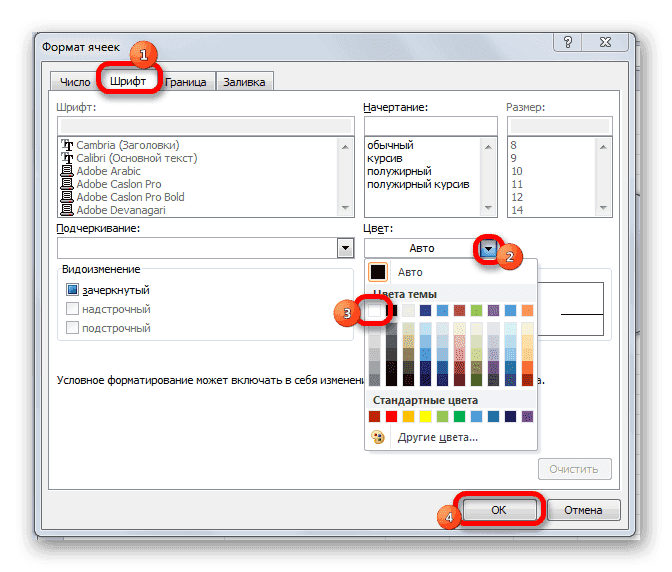Select font size 8
The image size is (672, 572).
[x=513, y=145]
